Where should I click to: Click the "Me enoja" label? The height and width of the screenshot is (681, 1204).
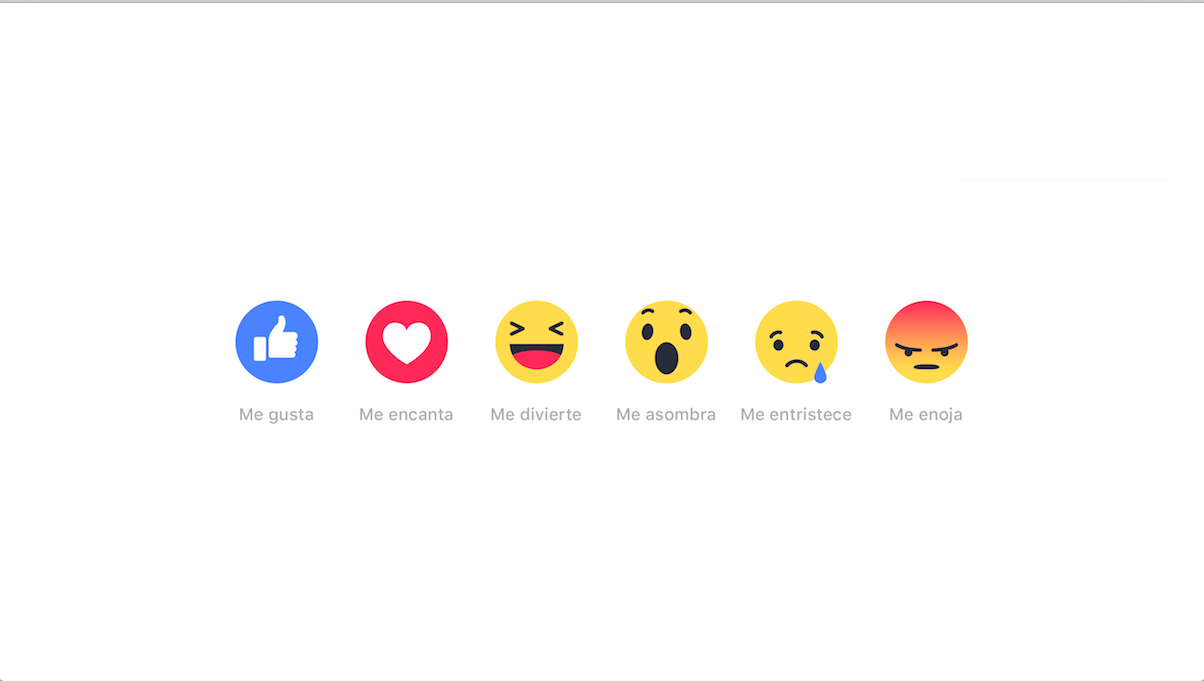coord(926,415)
